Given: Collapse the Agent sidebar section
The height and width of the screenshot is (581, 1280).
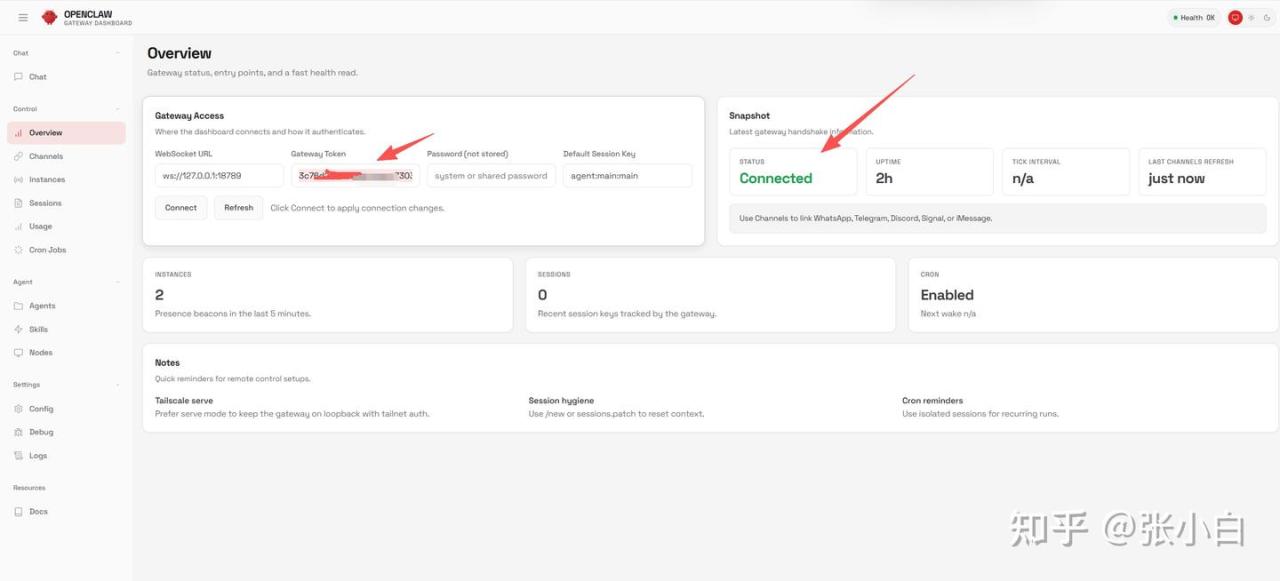Looking at the screenshot, I should (x=117, y=282).
